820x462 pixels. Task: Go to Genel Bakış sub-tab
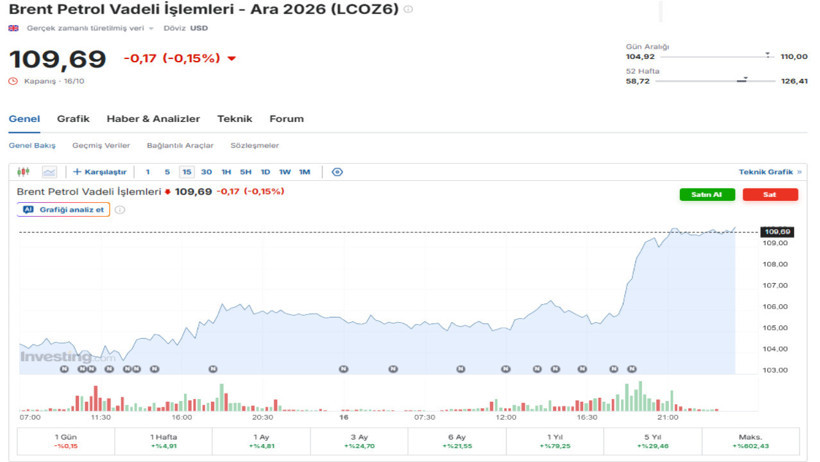click(32, 145)
